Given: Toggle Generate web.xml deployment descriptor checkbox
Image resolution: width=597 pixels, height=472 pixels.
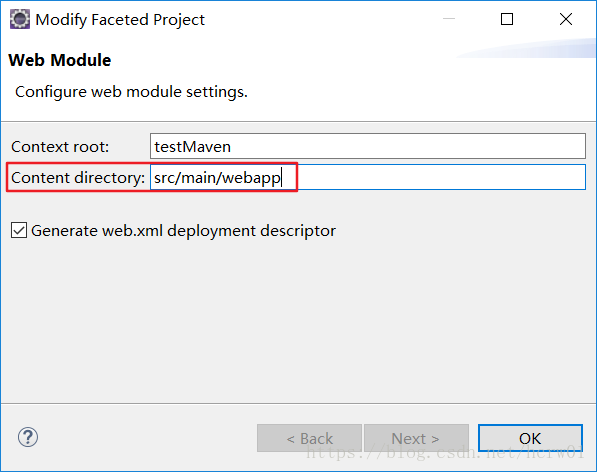Looking at the screenshot, I should pyautogui.click(x=19, y=230).
